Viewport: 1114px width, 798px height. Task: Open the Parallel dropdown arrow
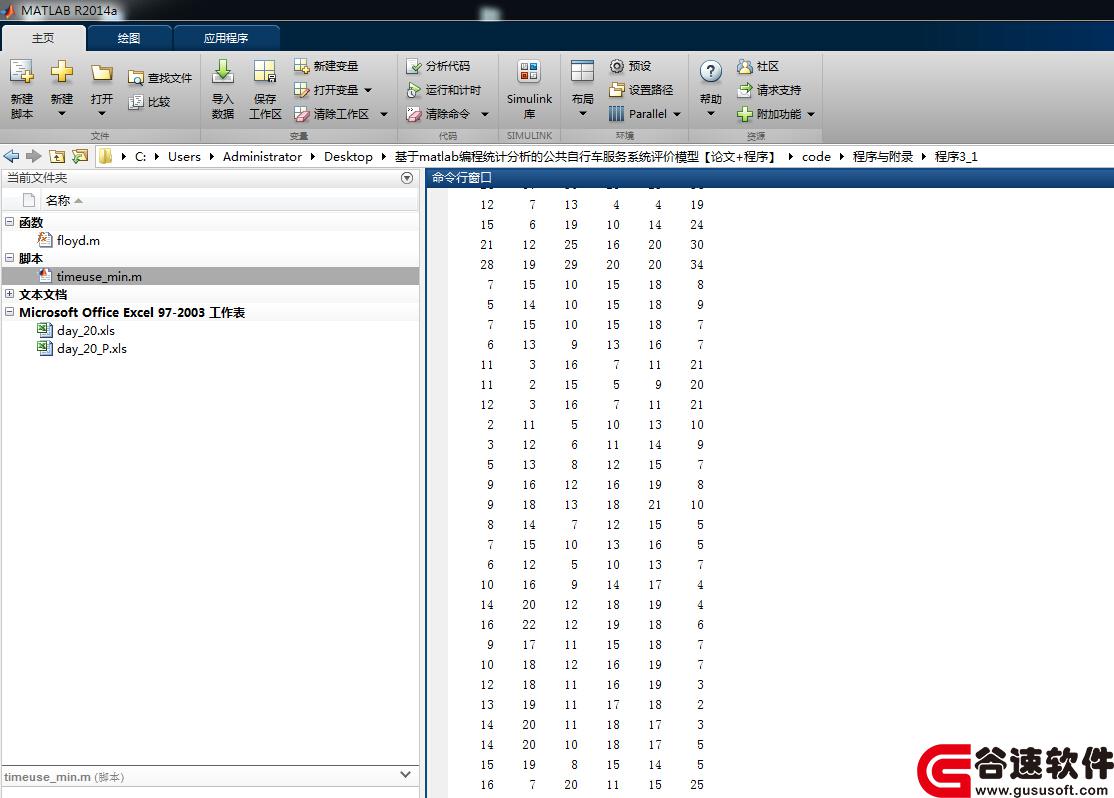[677, 114]
